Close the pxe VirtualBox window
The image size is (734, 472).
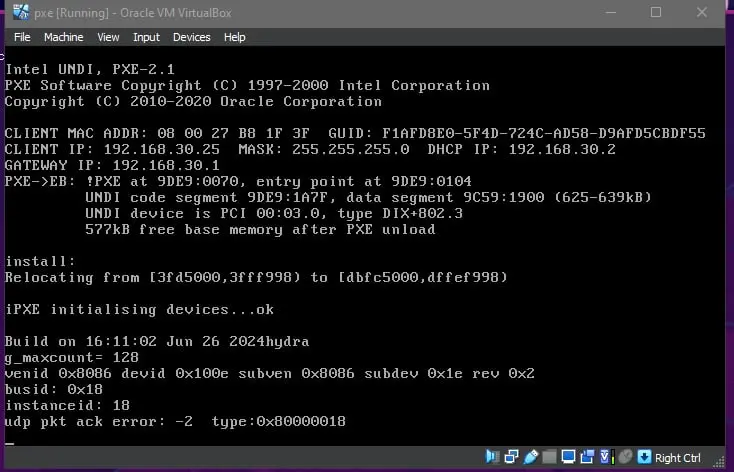[x=702, y=12]
